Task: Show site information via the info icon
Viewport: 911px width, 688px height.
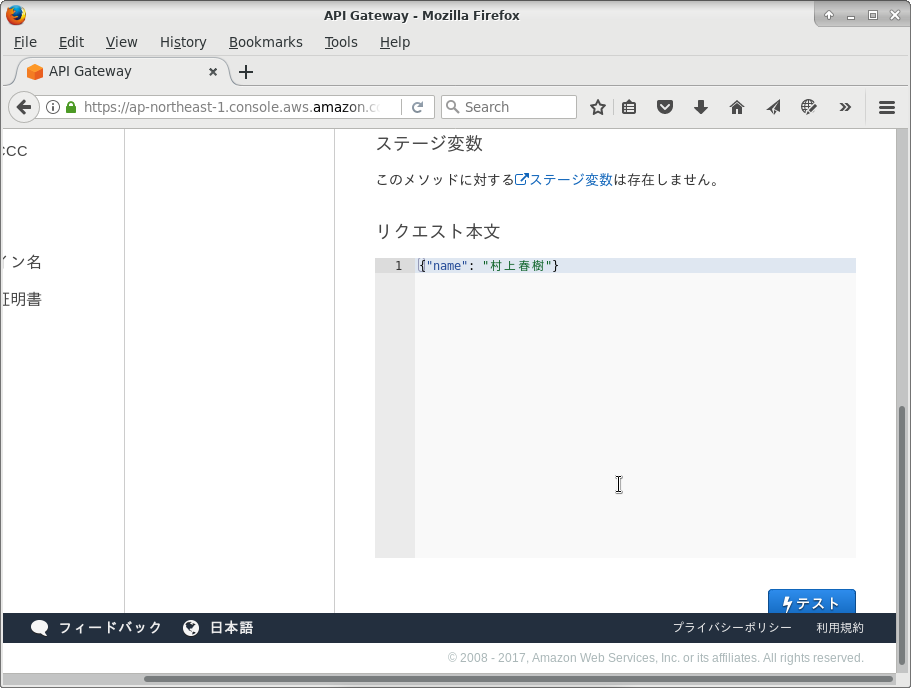Action: pos(53,107)
